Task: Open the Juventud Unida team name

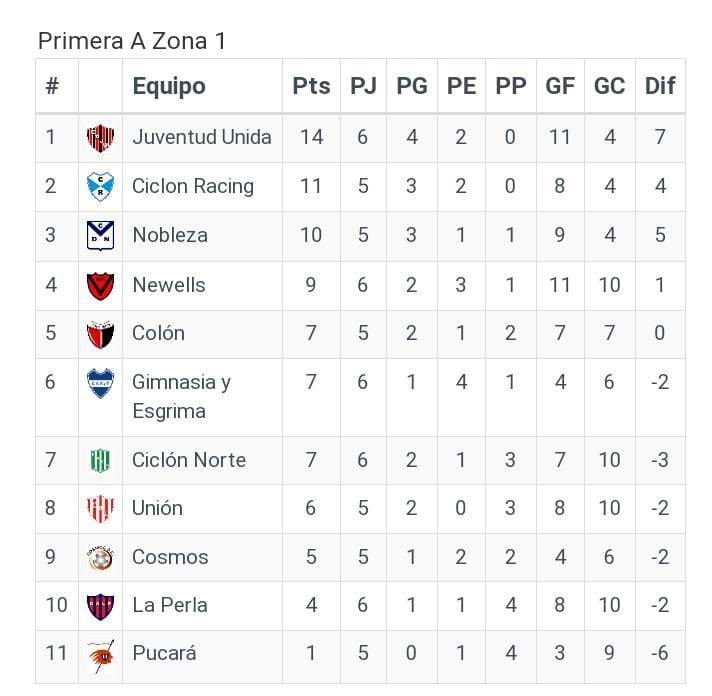Action: point(201,137)
